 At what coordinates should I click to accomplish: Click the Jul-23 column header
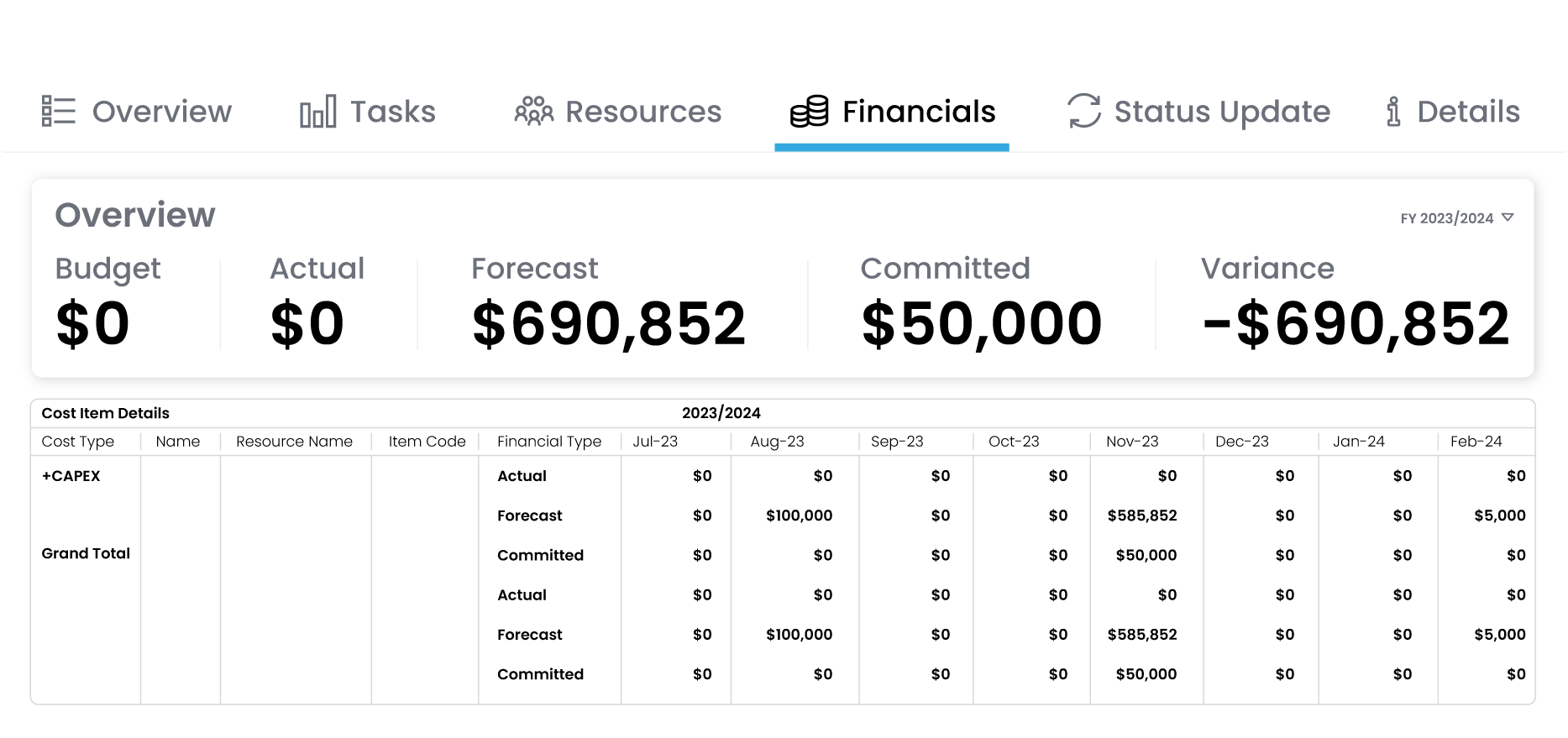pos(655,442)
